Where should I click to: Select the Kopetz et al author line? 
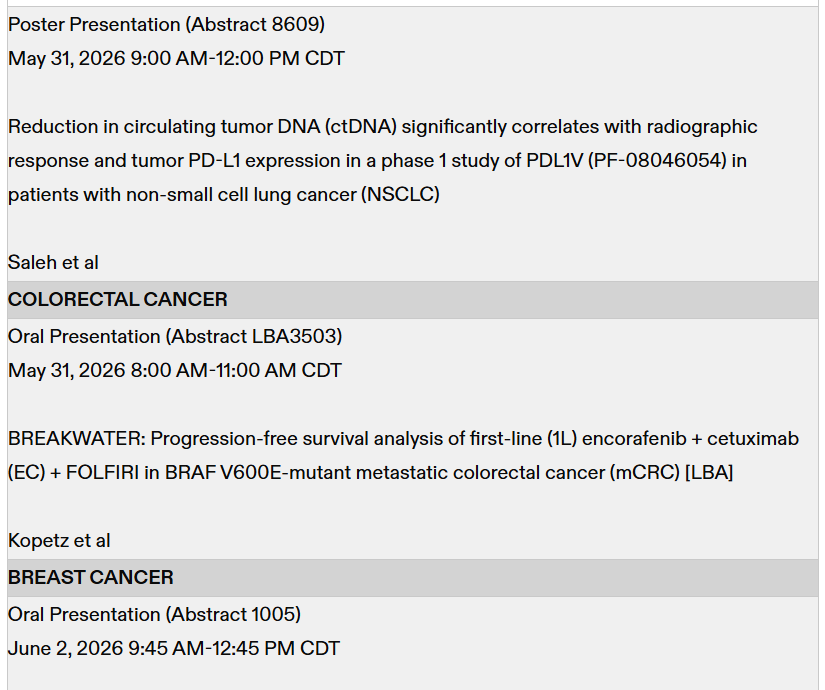pos(59,540)
